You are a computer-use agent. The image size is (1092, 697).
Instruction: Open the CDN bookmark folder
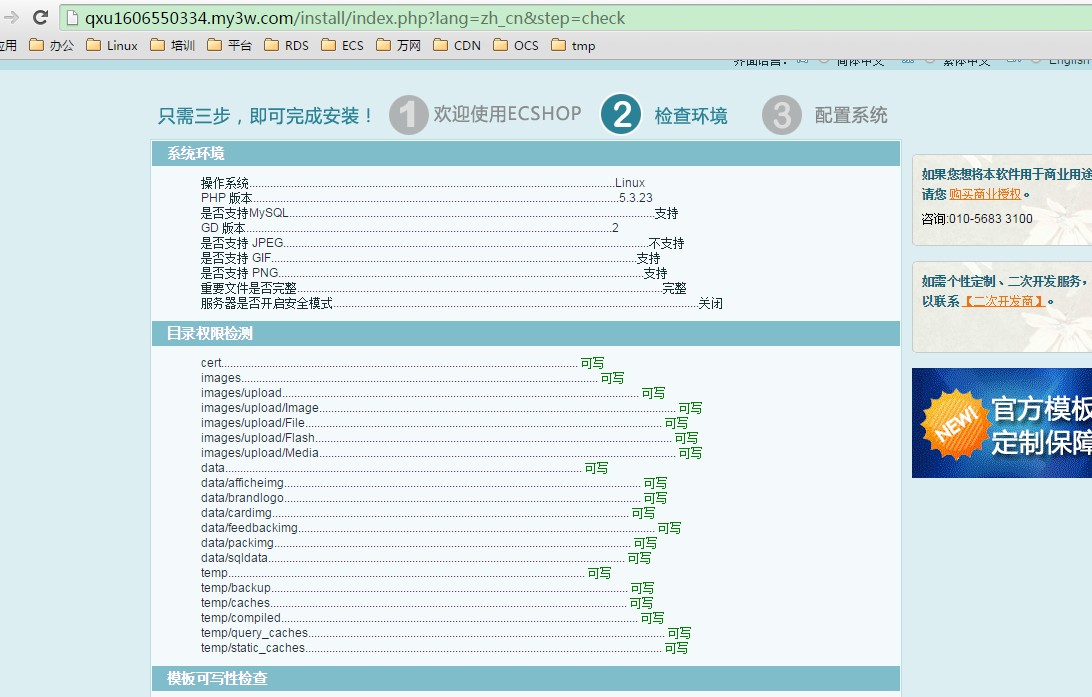point(456,45)
